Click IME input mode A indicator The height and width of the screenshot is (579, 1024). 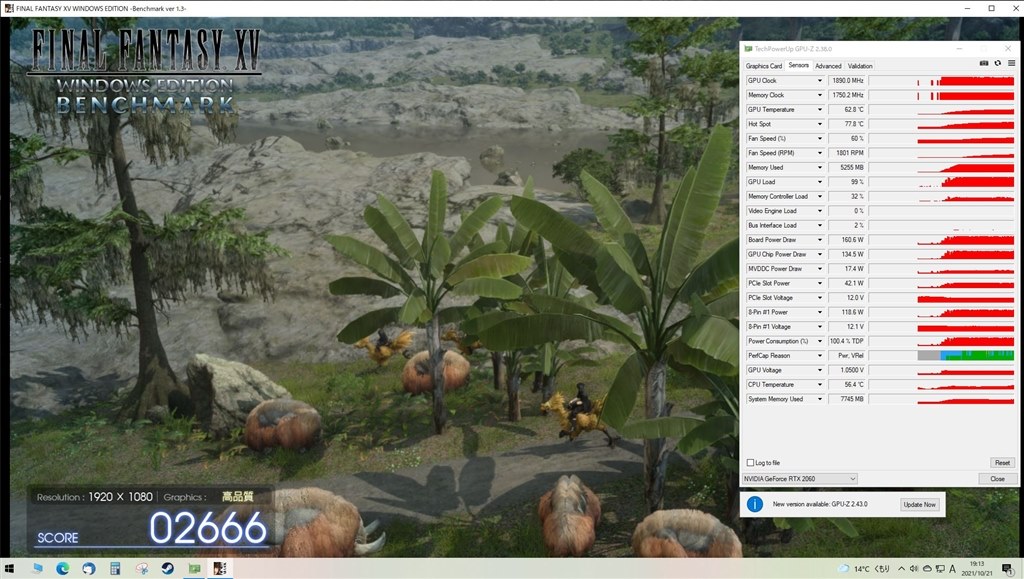(x=952, y=569)
